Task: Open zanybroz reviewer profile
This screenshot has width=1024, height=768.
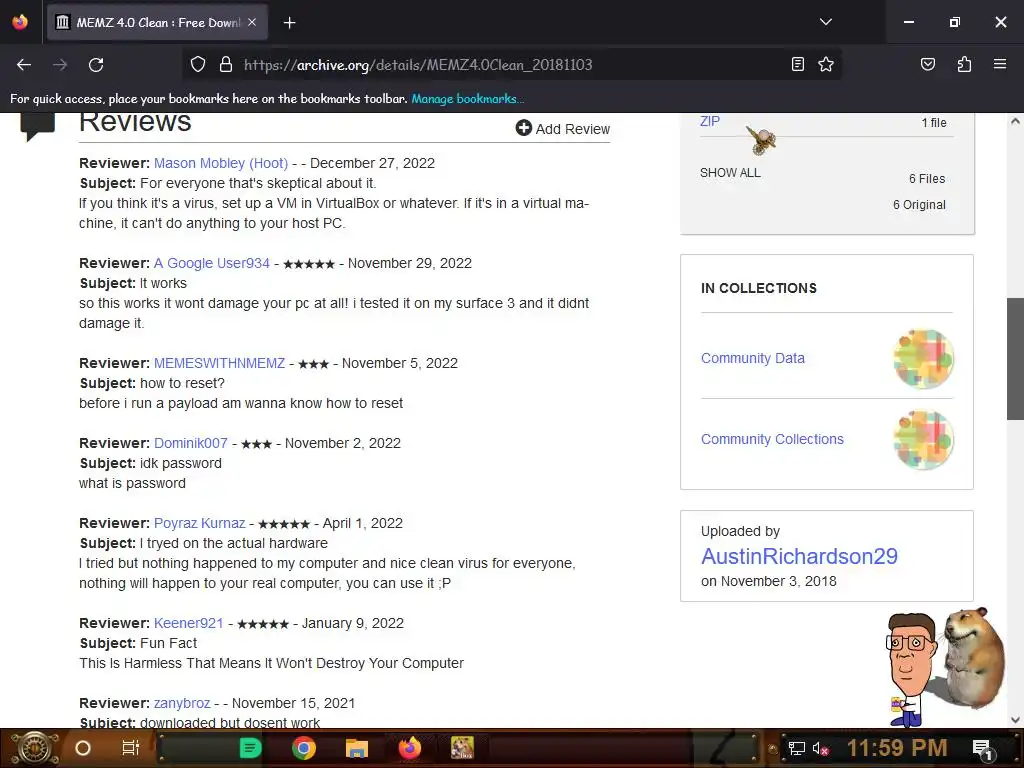Action: point(182,703)
